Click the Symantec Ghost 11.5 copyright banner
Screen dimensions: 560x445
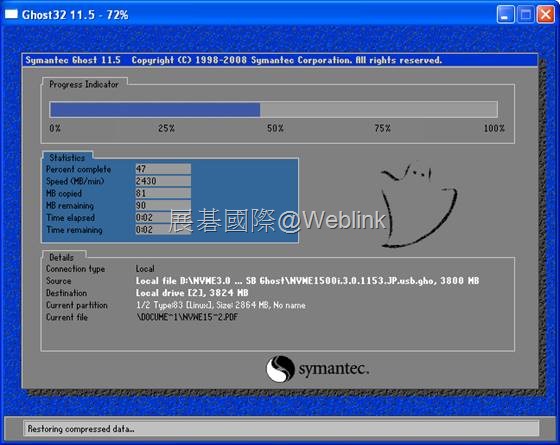[280, 60]
